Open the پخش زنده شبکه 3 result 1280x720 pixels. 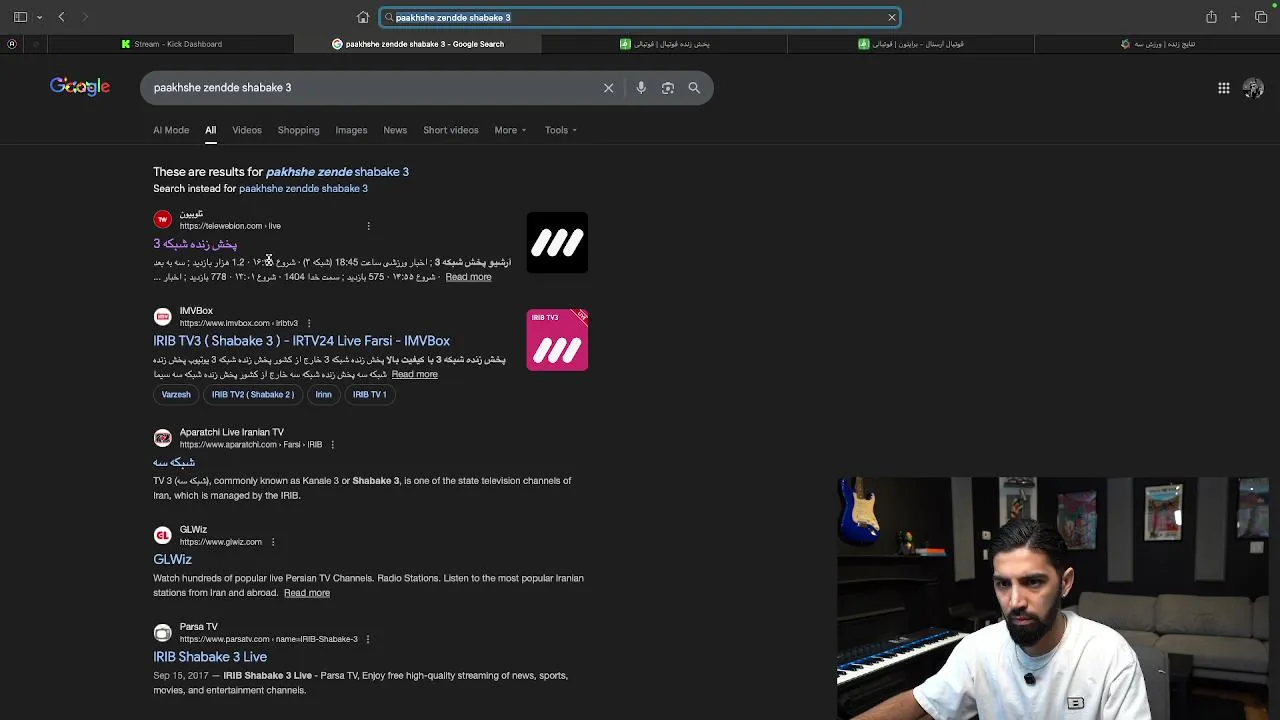[195, 244]
